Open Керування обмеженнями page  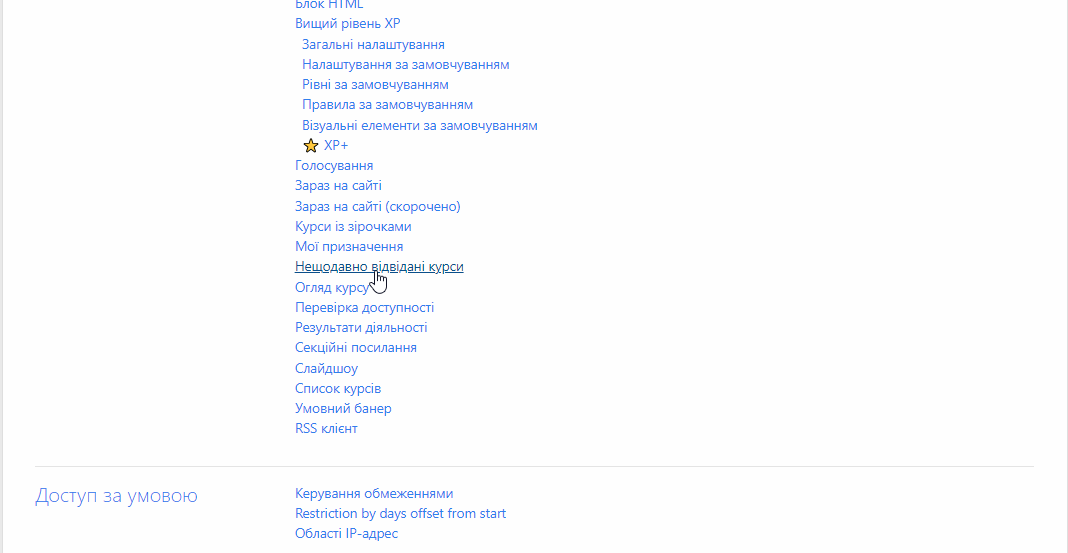(374, 494)
